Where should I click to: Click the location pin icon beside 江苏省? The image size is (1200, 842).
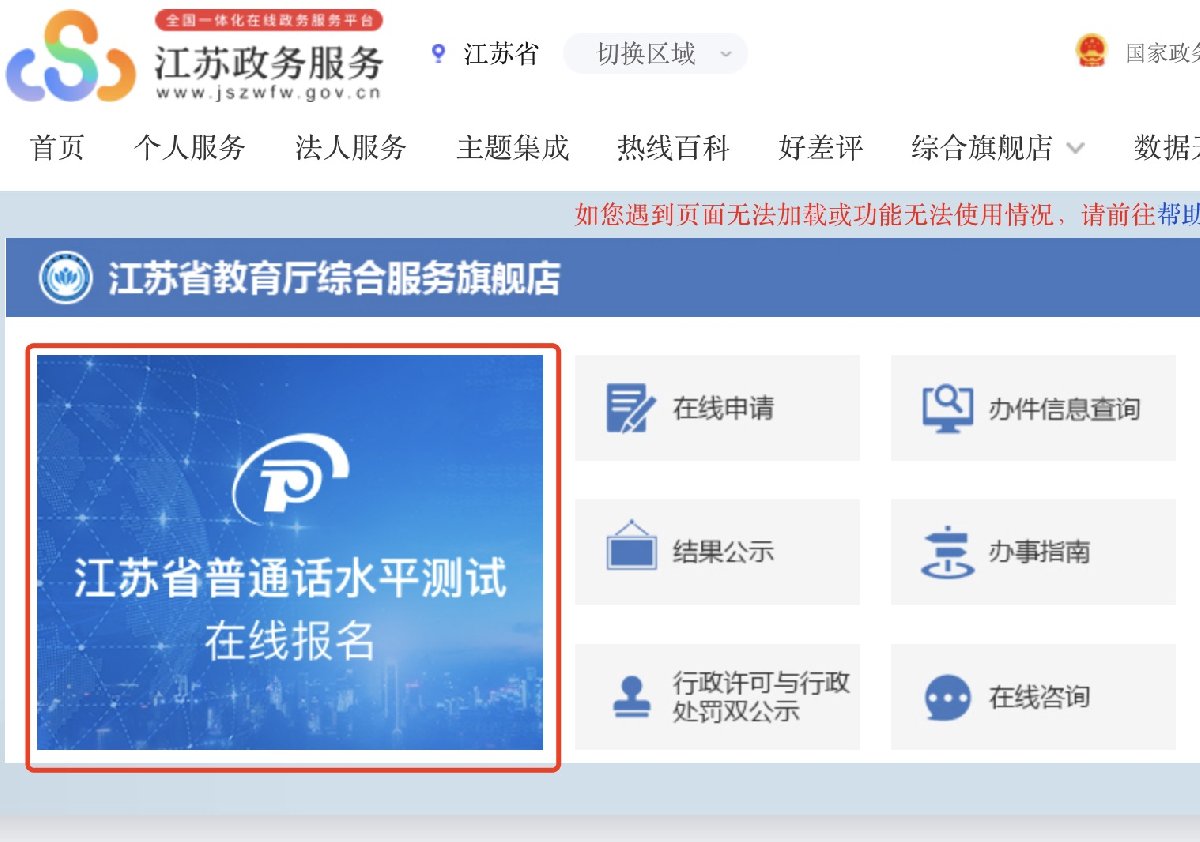(x=437, y=53)
